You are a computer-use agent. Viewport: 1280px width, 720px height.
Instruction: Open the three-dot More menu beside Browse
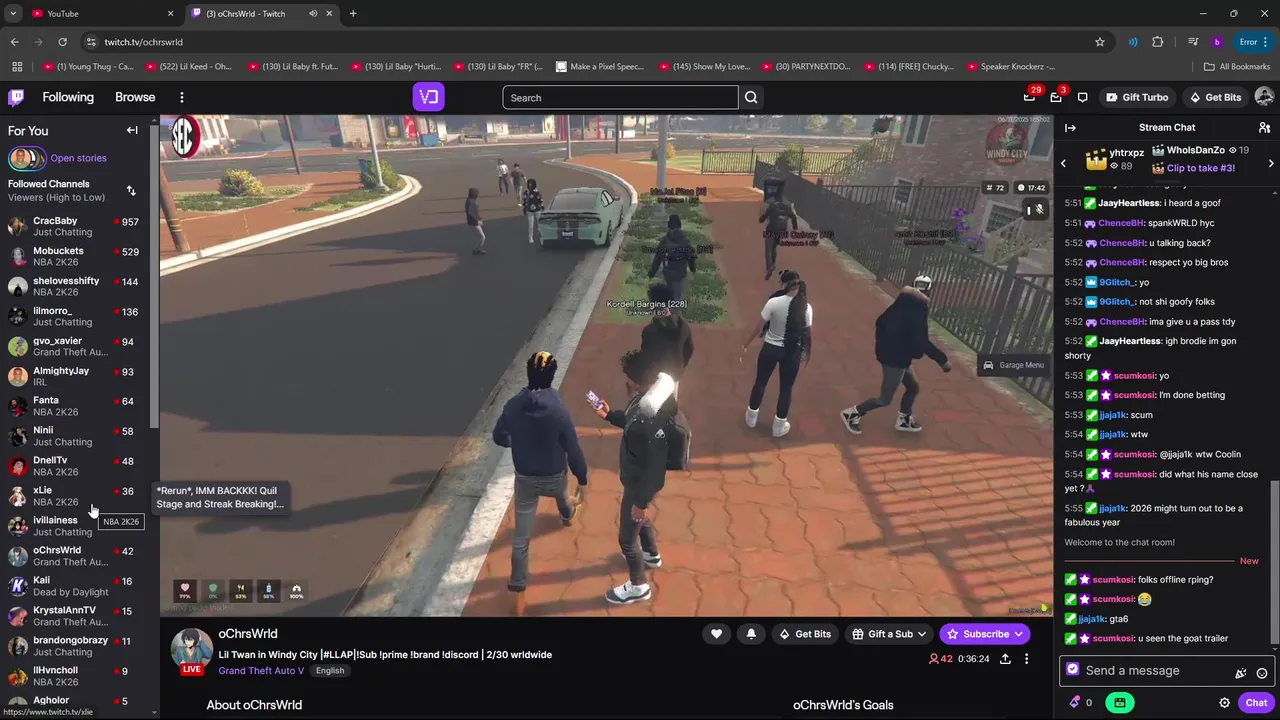[182, 97]
